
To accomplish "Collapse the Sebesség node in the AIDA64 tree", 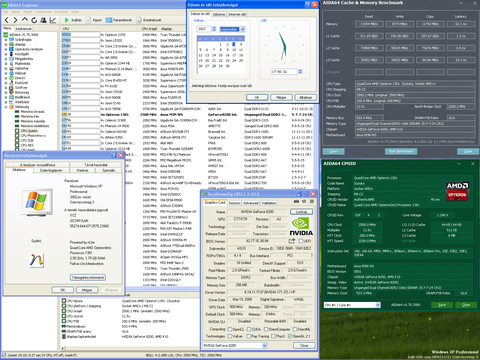I will coord(6,107).
